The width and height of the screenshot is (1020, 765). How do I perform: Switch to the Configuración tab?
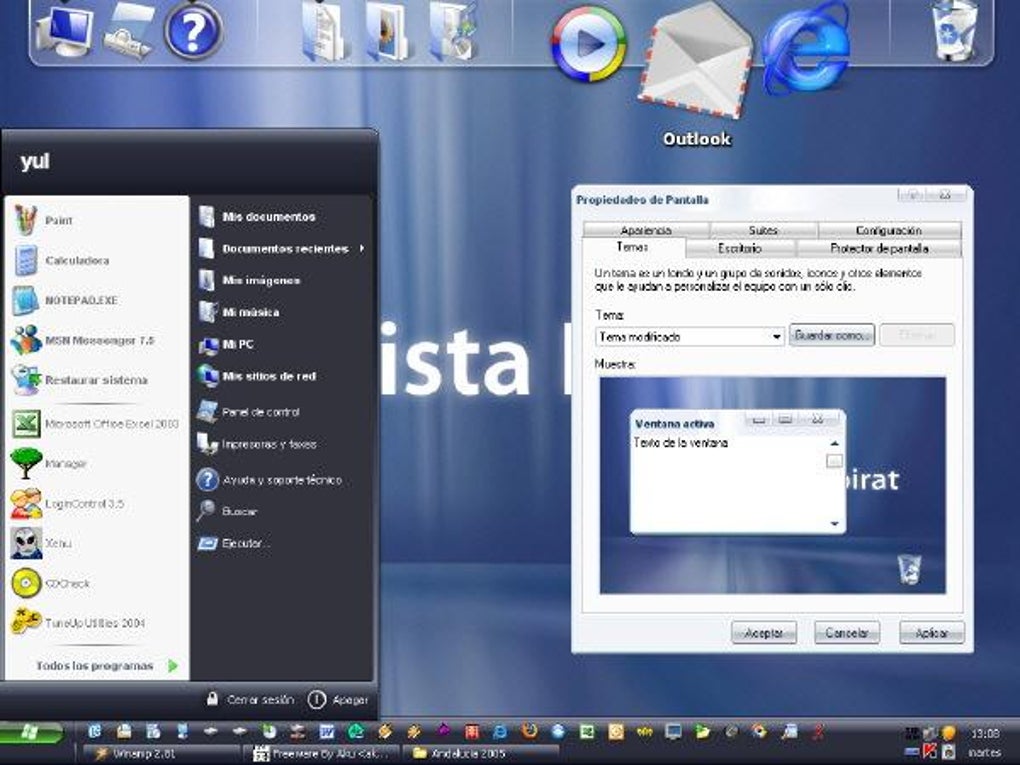point(889,230)
